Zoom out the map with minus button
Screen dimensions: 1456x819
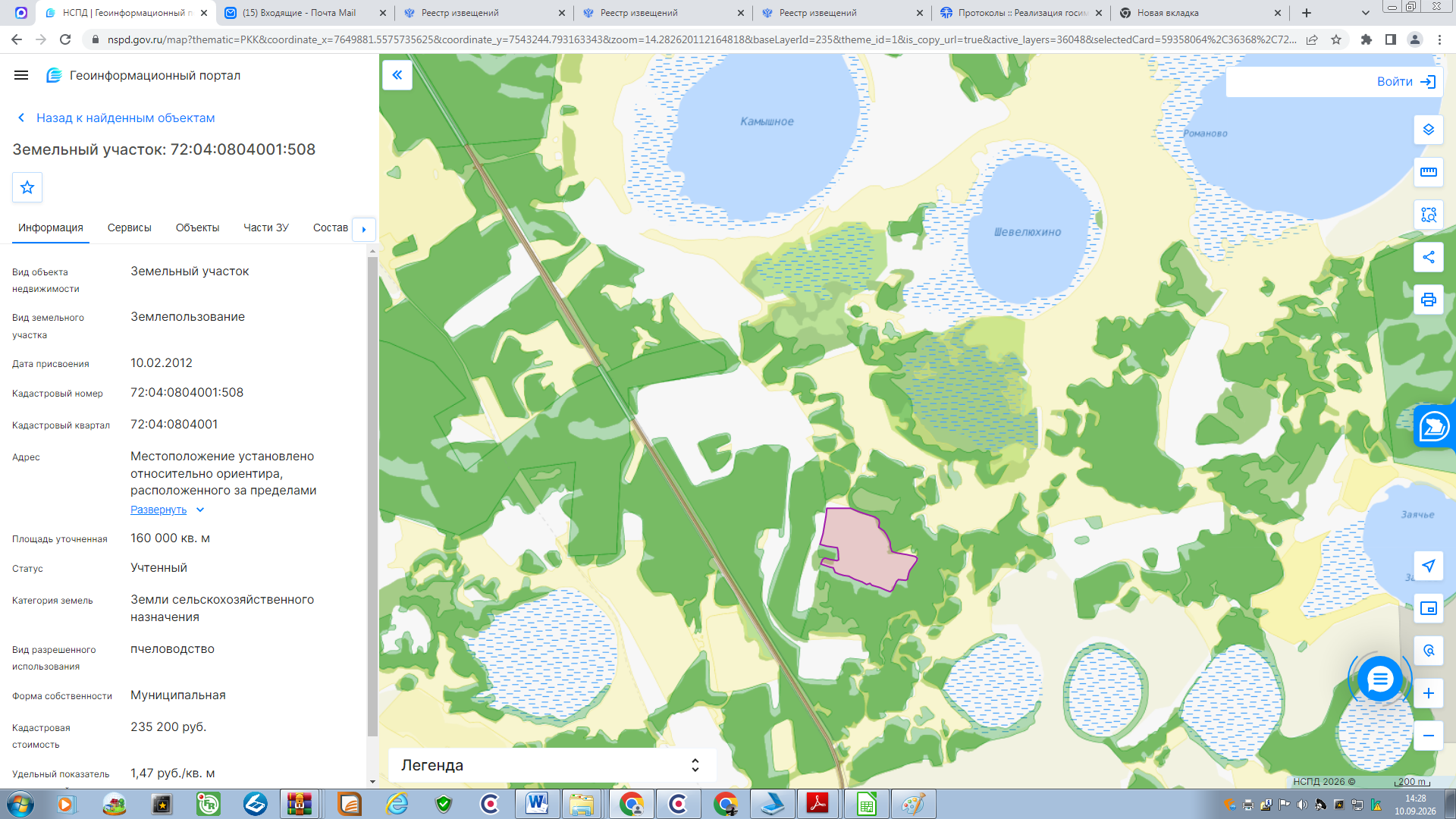click(x=1429, y=736)
